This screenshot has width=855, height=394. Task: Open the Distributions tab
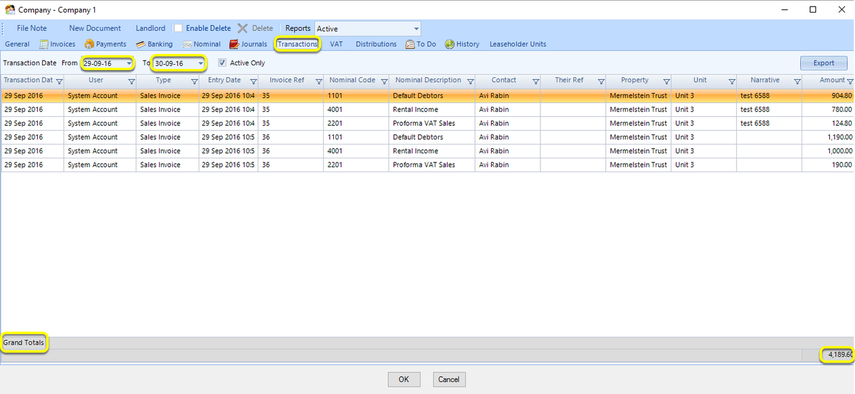tap(376, 44)
